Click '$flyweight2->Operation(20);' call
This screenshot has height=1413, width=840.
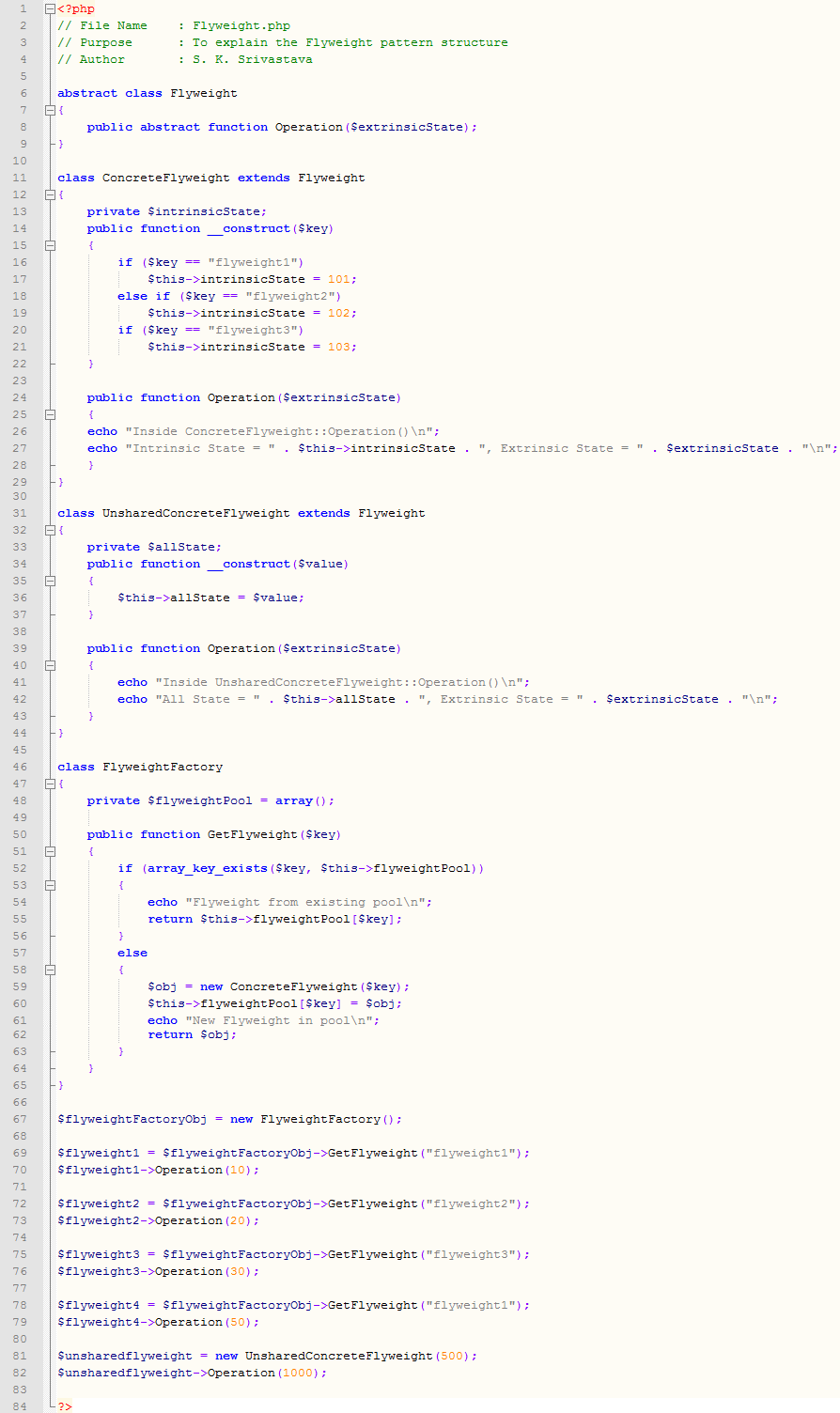pos(159,1220)
